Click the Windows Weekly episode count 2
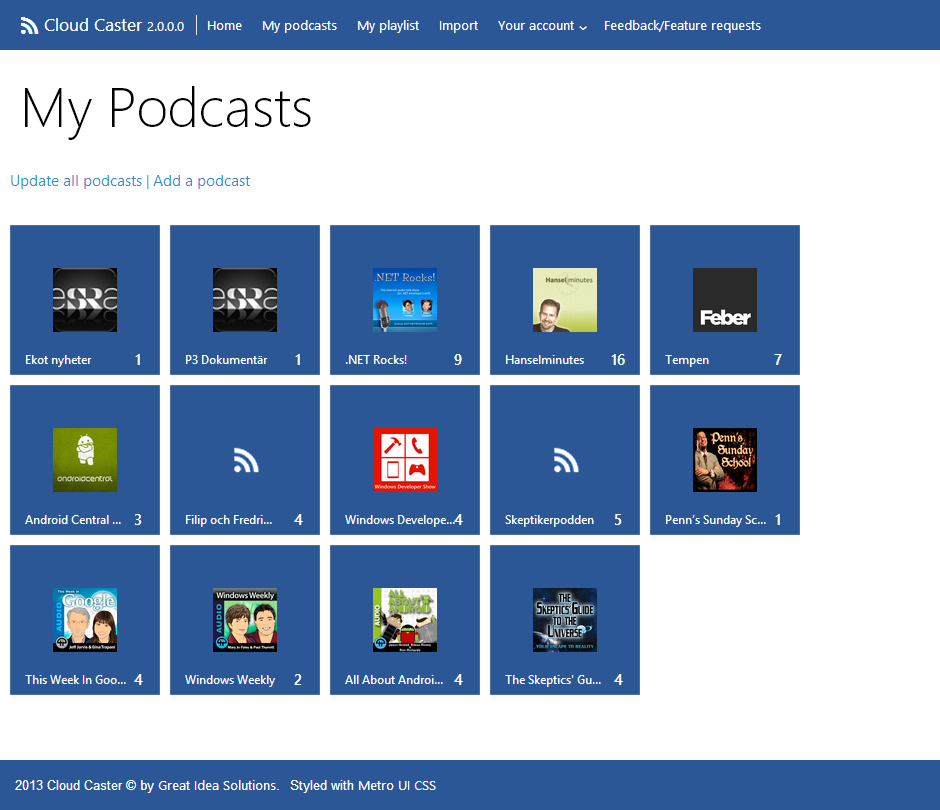The image size is (940, 810). pos(298,680)
